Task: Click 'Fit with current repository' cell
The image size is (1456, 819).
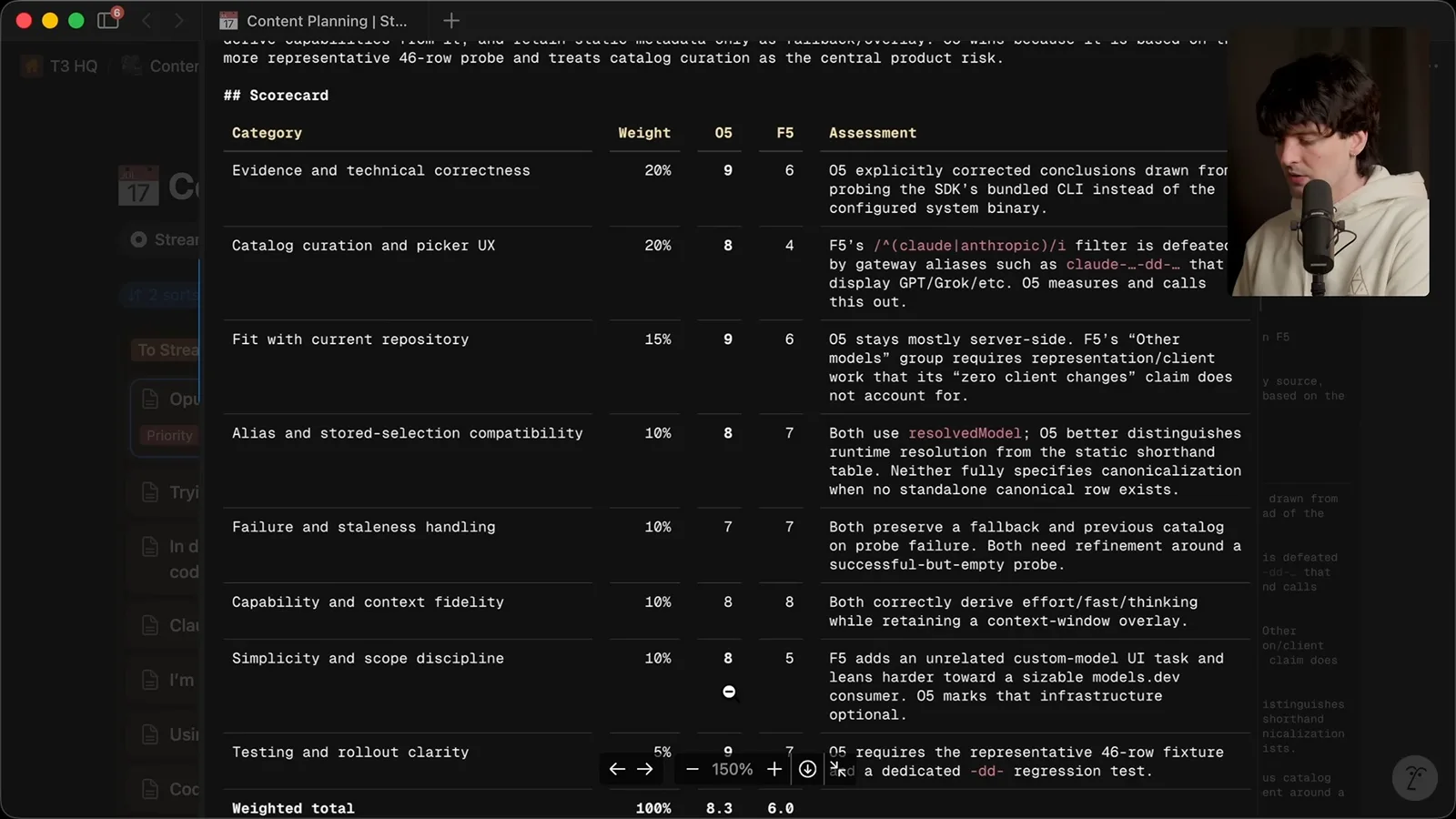Action: point(350,339)
